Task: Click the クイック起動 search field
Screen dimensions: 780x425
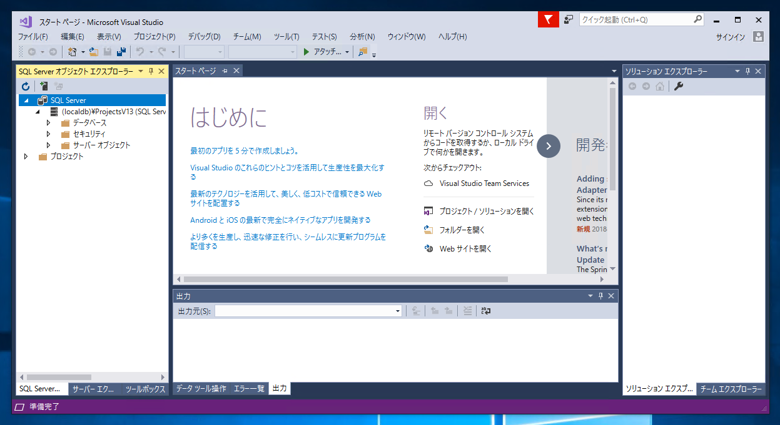Action: (635, 20)
